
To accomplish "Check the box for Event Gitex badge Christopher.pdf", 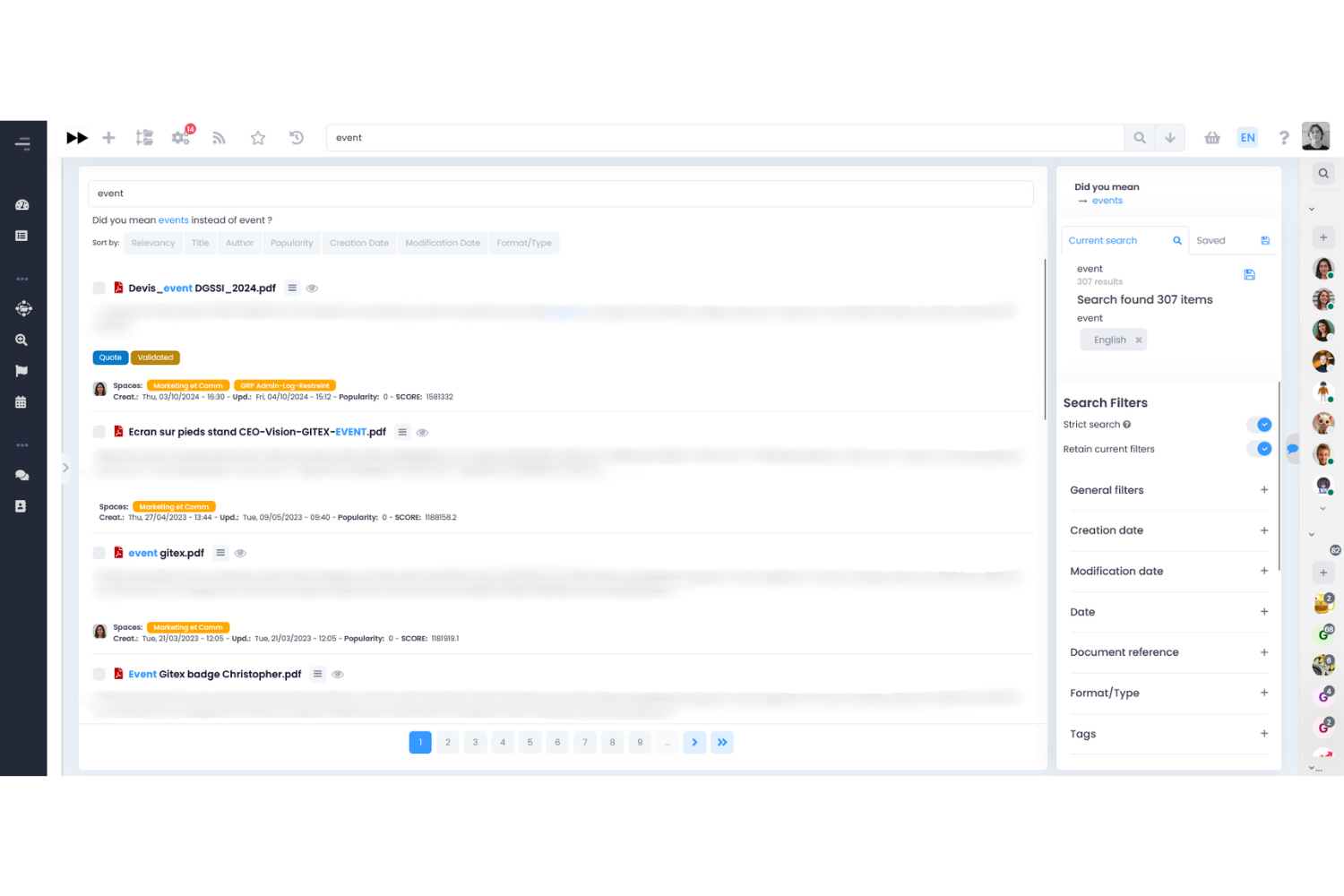I will point(99,674).
